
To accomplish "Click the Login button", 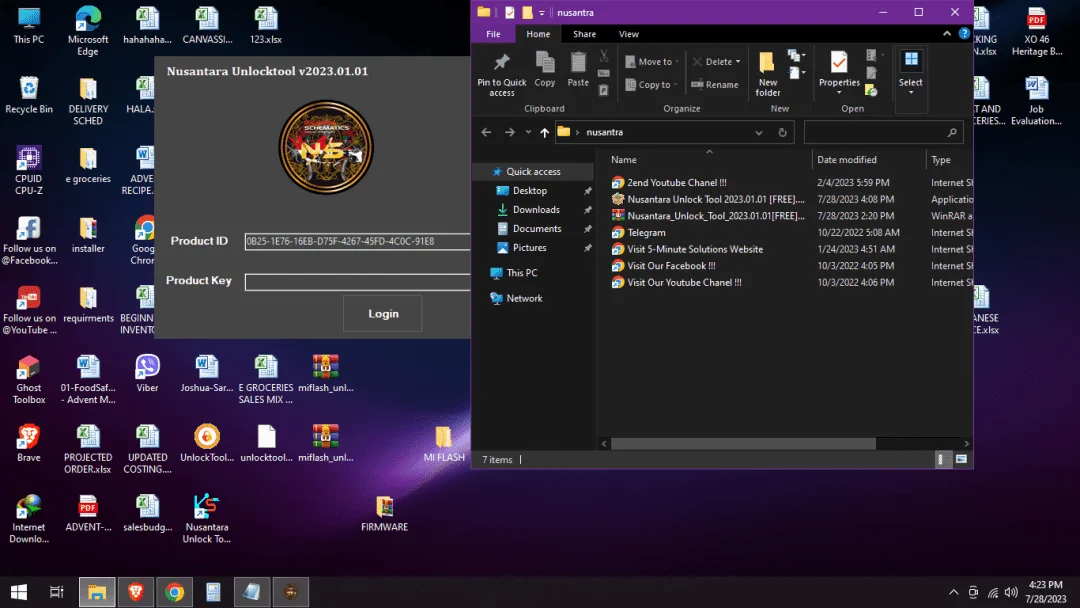I will coord(383,314).
